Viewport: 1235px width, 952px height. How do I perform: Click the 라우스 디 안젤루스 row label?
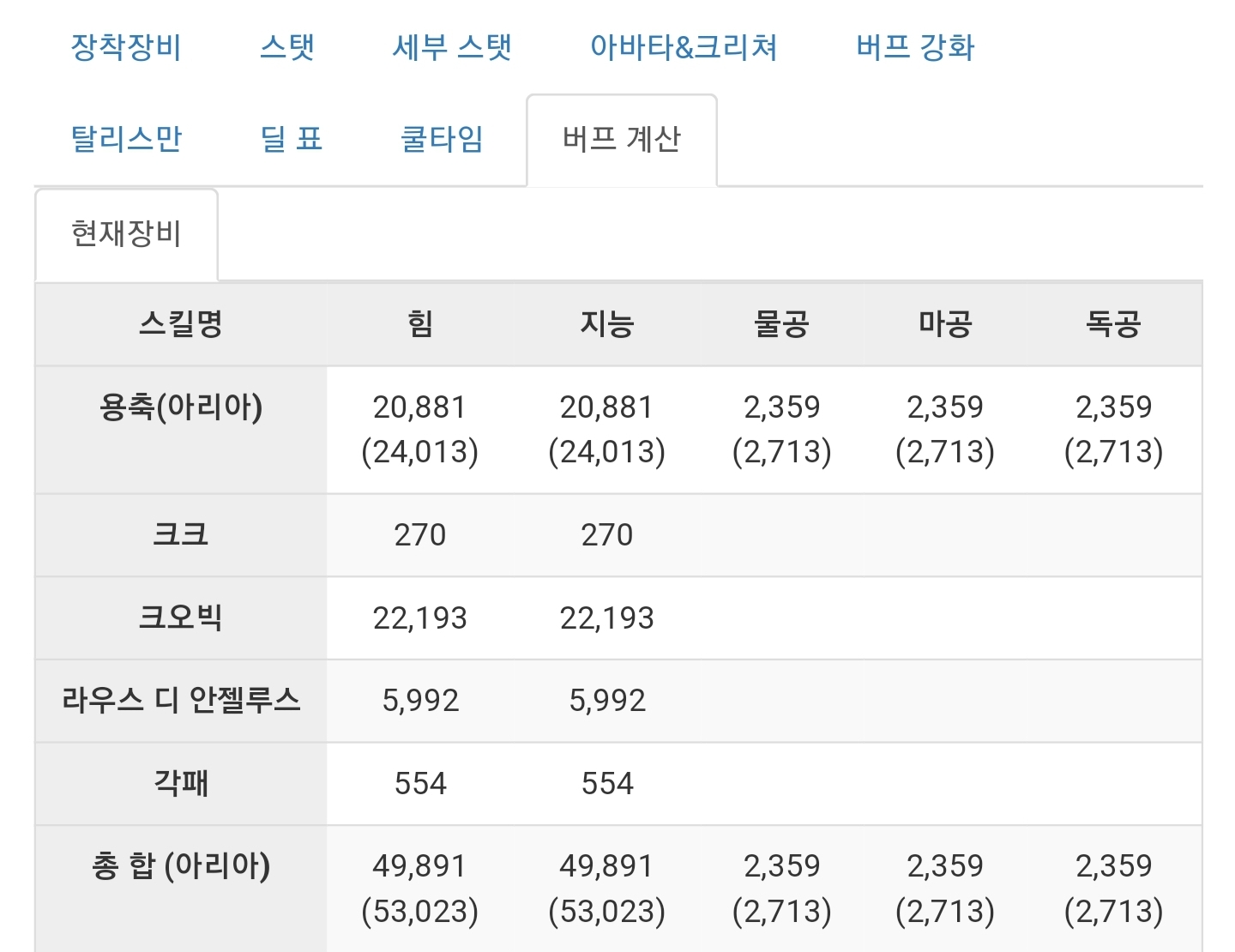[181, 701]
